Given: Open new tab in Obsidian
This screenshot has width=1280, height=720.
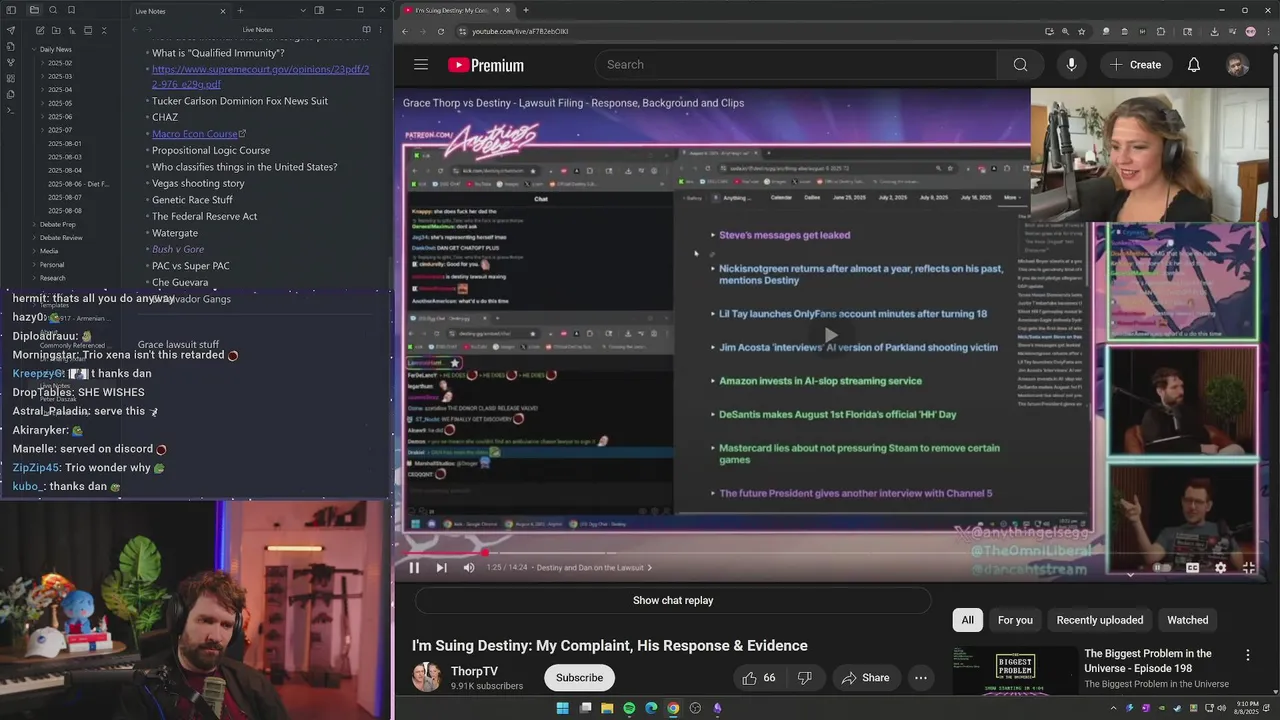Looking at the screenshot, I should click(240, 10).
